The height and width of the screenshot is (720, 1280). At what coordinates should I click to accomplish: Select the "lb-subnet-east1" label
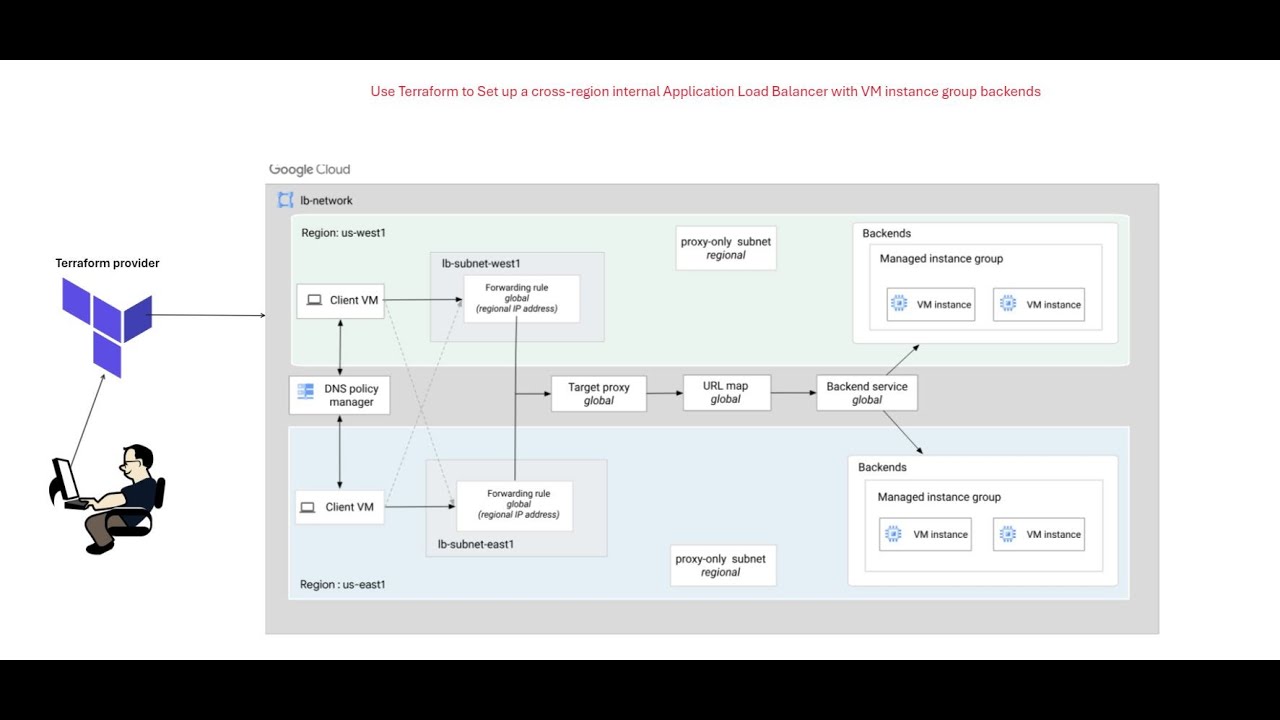click(x=476, y=545)
